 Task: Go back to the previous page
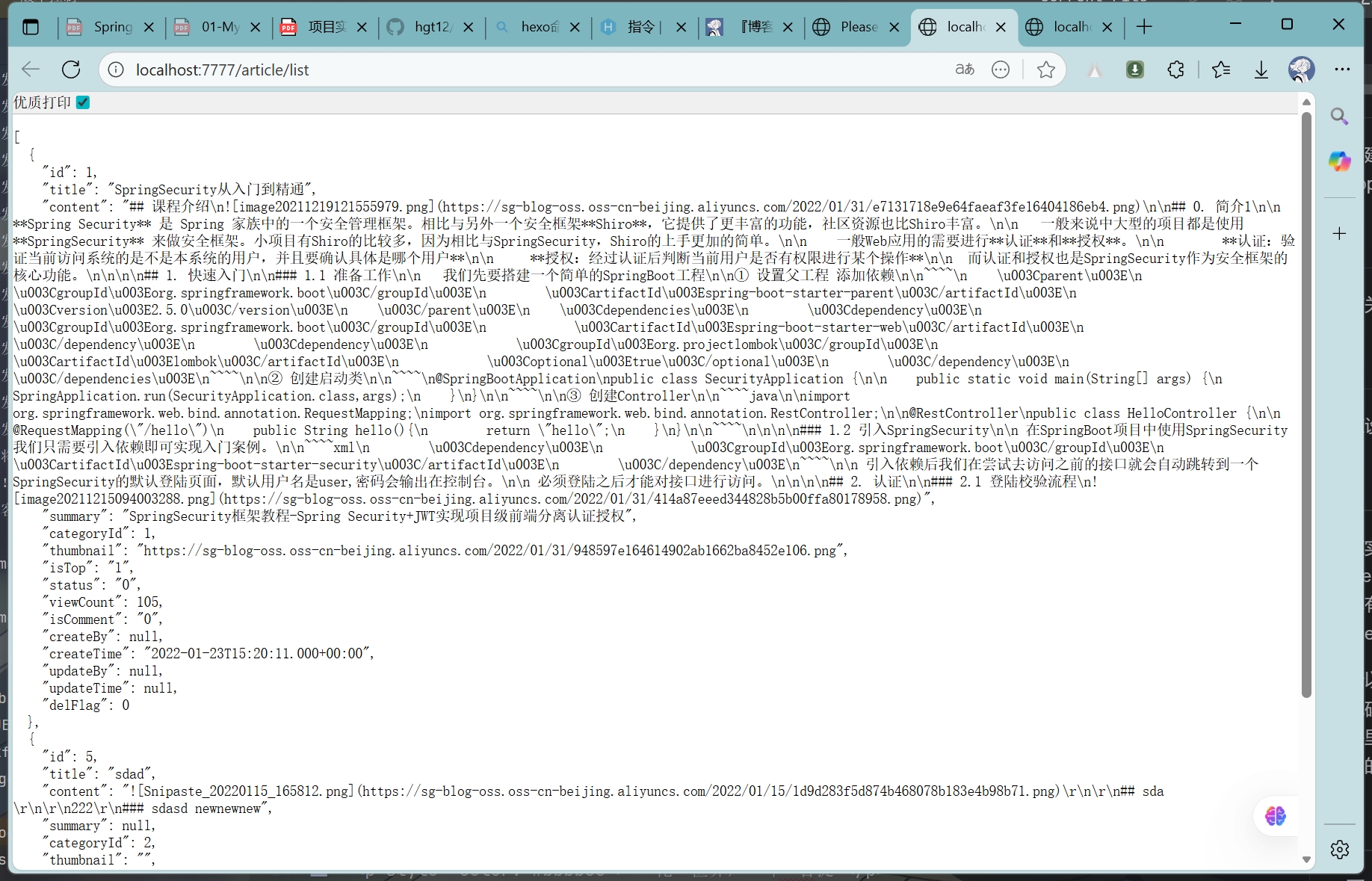pyautogui.click(x=31, y=69)
